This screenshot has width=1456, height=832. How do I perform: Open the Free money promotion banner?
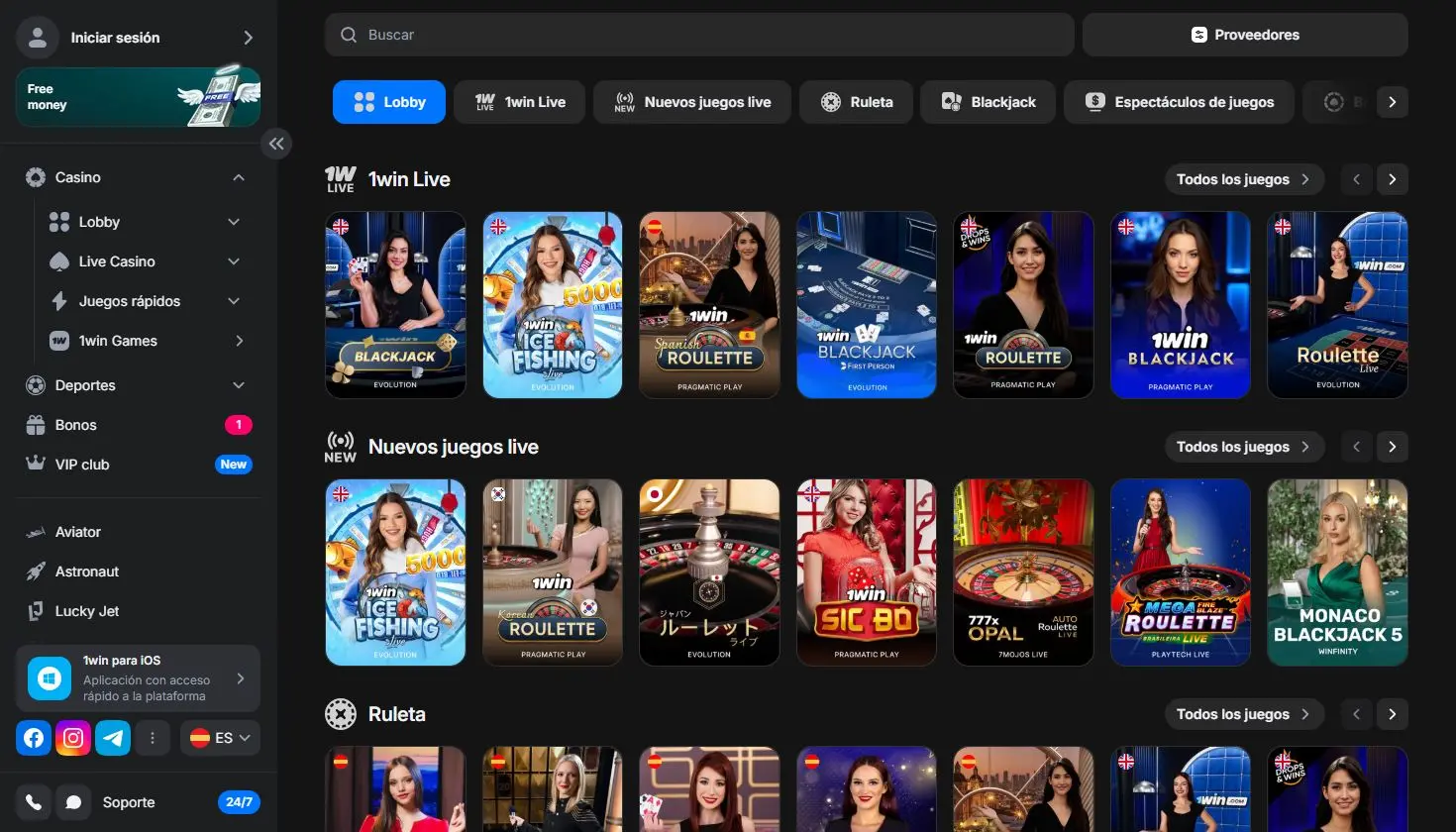[138, 96]
